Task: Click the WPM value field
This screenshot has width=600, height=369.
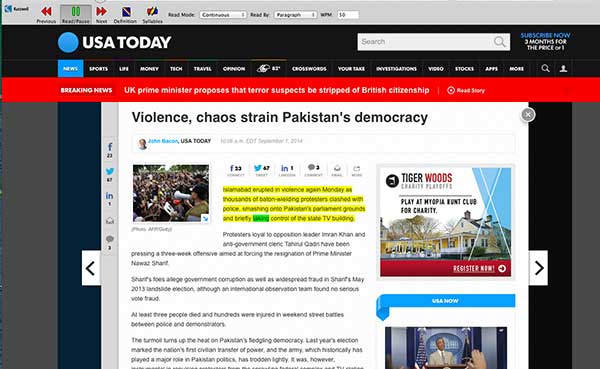Action: (x=348, y=15)
